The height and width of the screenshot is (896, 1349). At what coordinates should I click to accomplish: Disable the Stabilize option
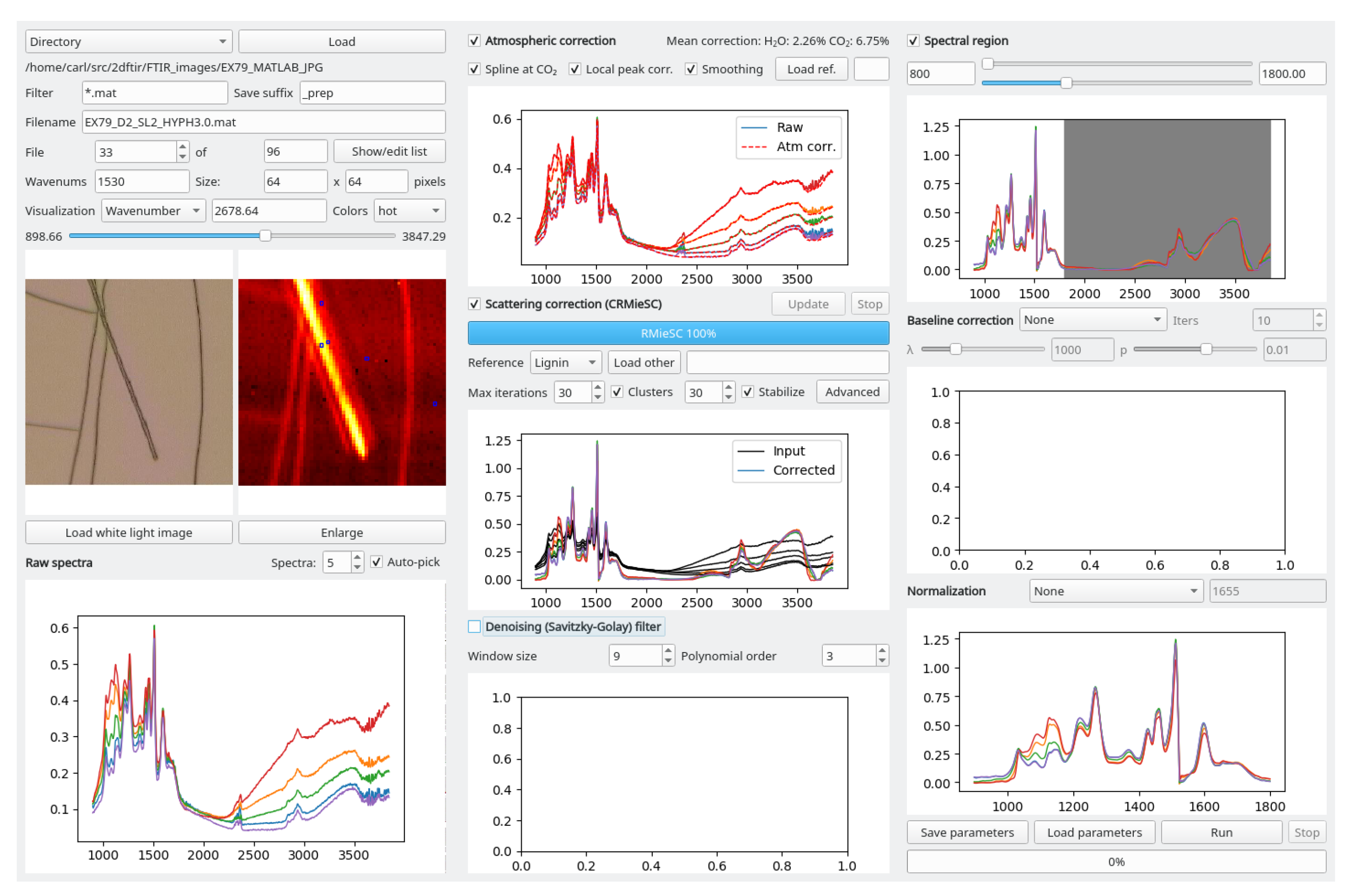747,392
